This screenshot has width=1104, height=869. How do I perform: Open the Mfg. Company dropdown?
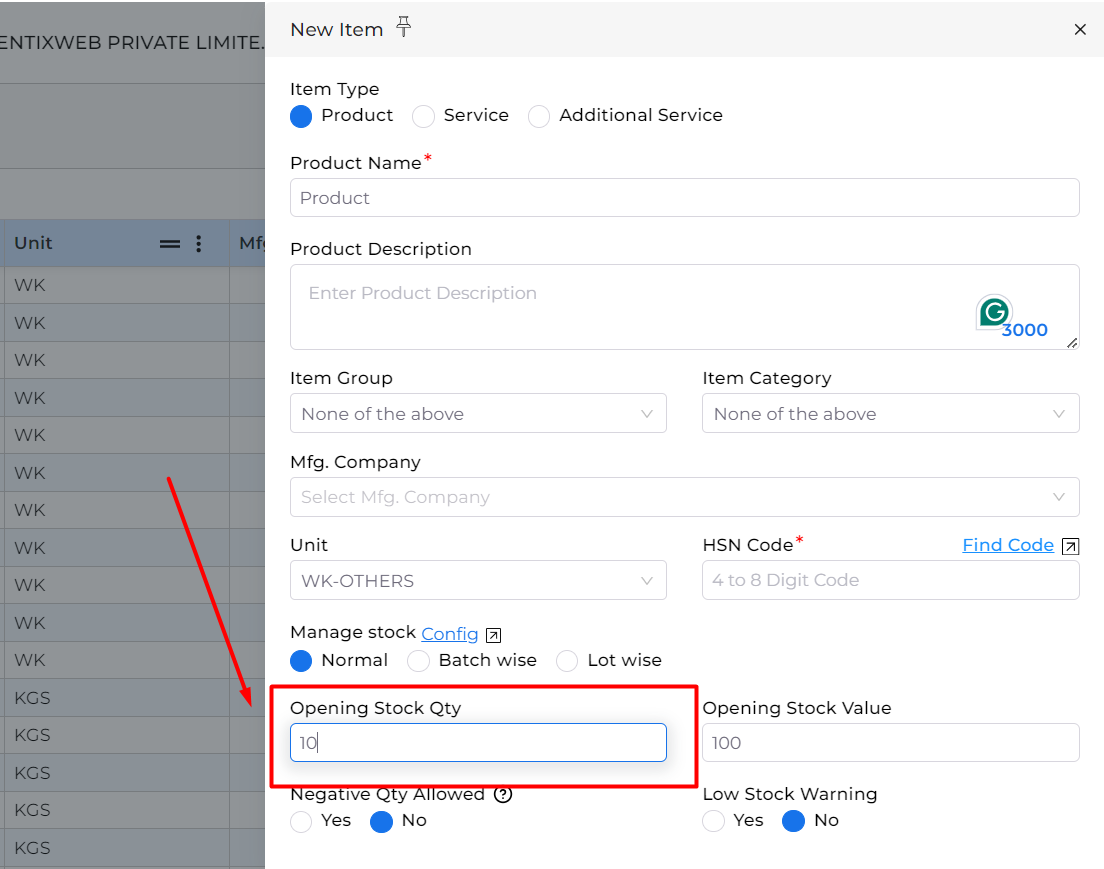(x=685, y=497)
